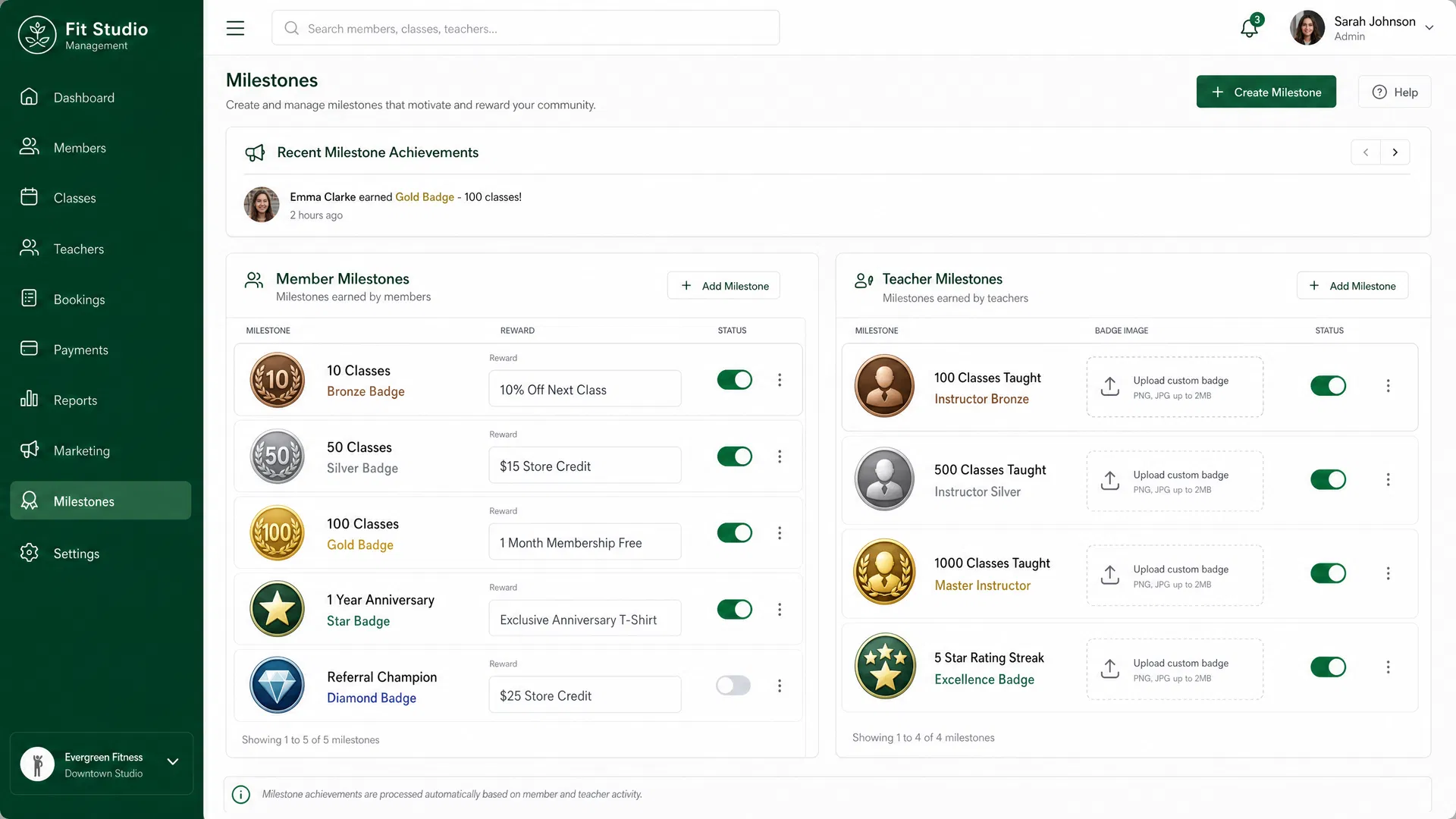Open more options for 50 Classes milestone
Screen dimensions: 1456x819
click(780, 457)
